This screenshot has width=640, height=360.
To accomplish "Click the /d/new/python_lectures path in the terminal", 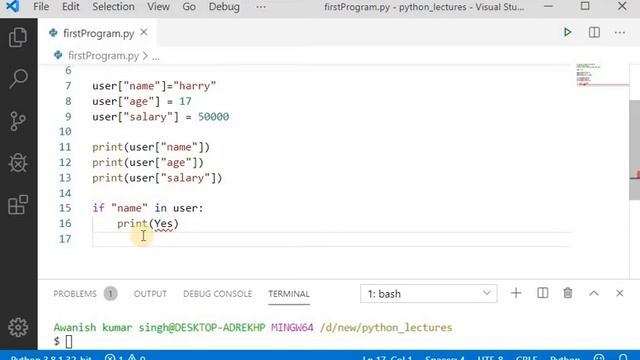I will 386,328.
